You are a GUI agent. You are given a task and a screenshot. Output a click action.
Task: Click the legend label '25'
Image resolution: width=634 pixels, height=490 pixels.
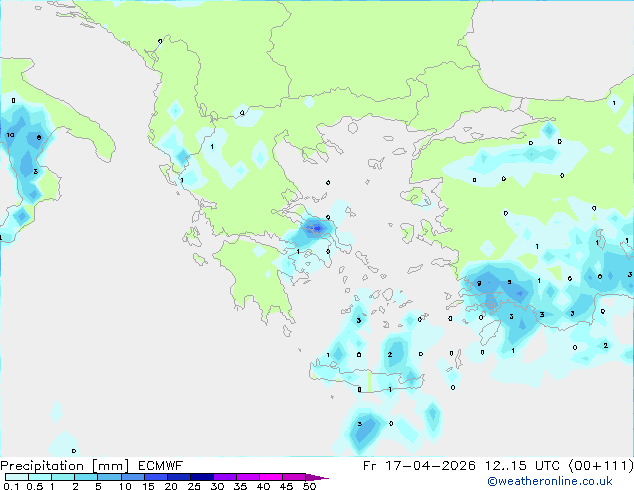coord(194,486)
